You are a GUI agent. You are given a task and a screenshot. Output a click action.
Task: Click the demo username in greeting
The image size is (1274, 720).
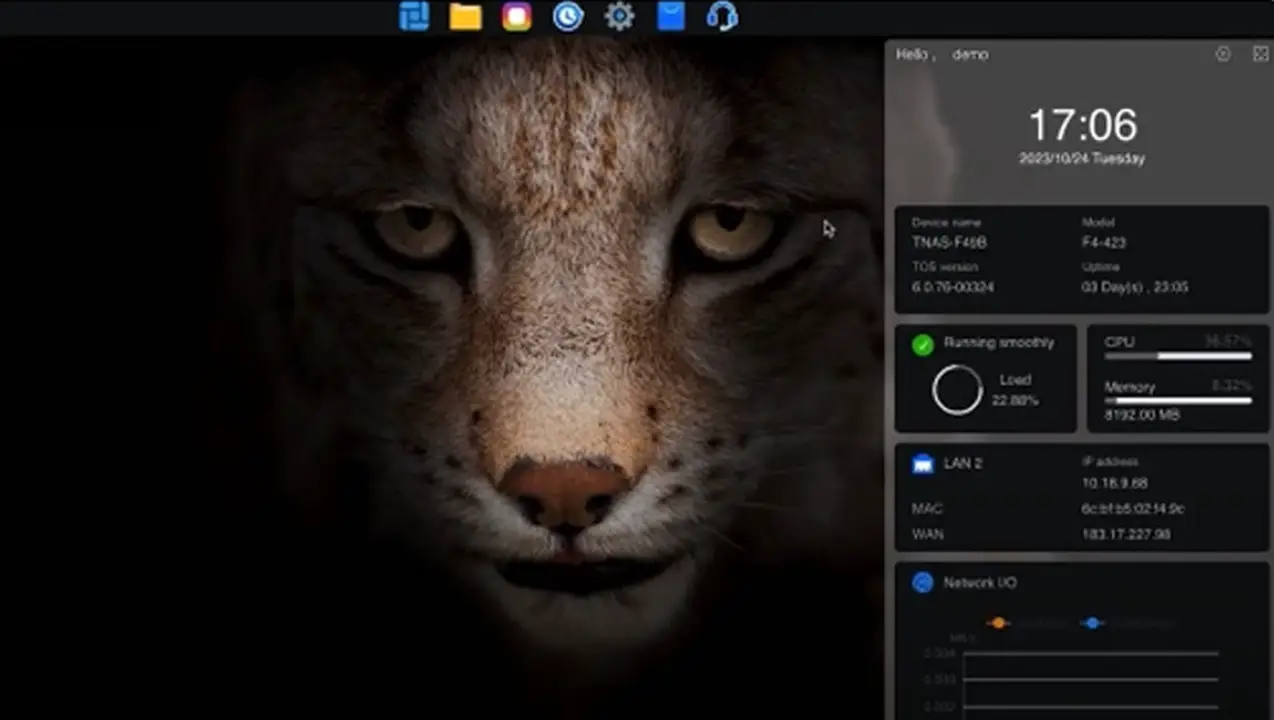[970, 55]
